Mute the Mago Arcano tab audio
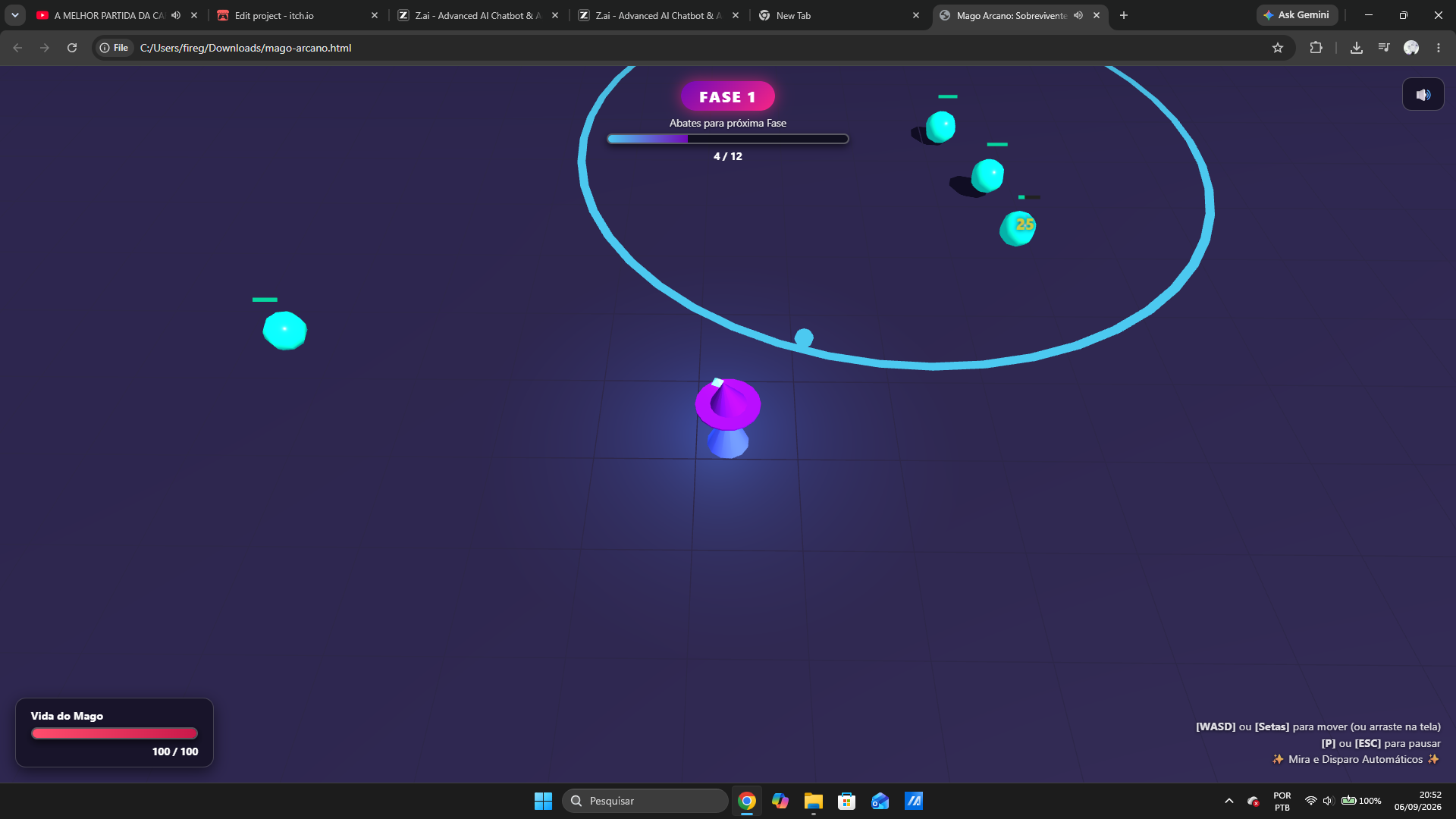1456x819 pixels. pos(1078,15)
